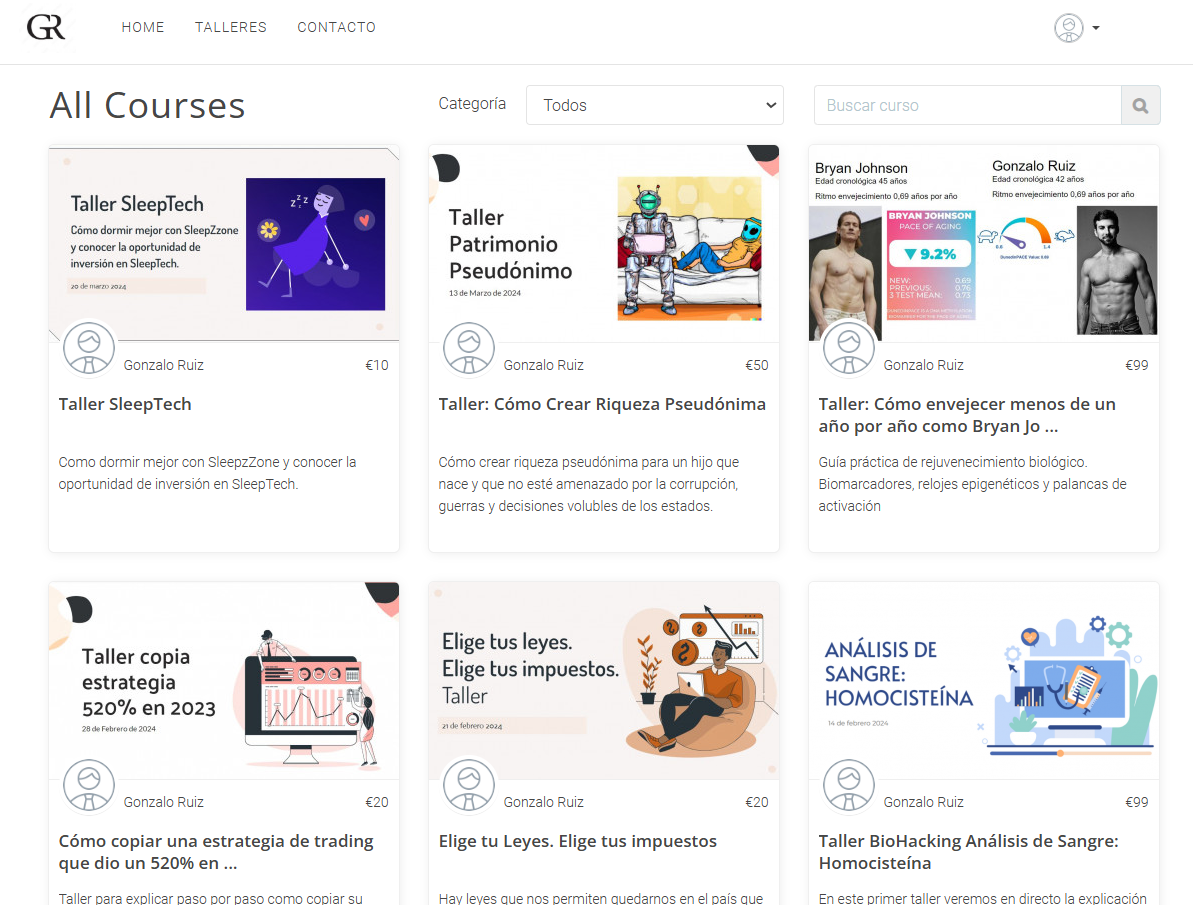This screenshot has height=905, width=1193.
Task: Click instructor avatar on Bryan Johnson workshop card
Action: click(849, 348)
